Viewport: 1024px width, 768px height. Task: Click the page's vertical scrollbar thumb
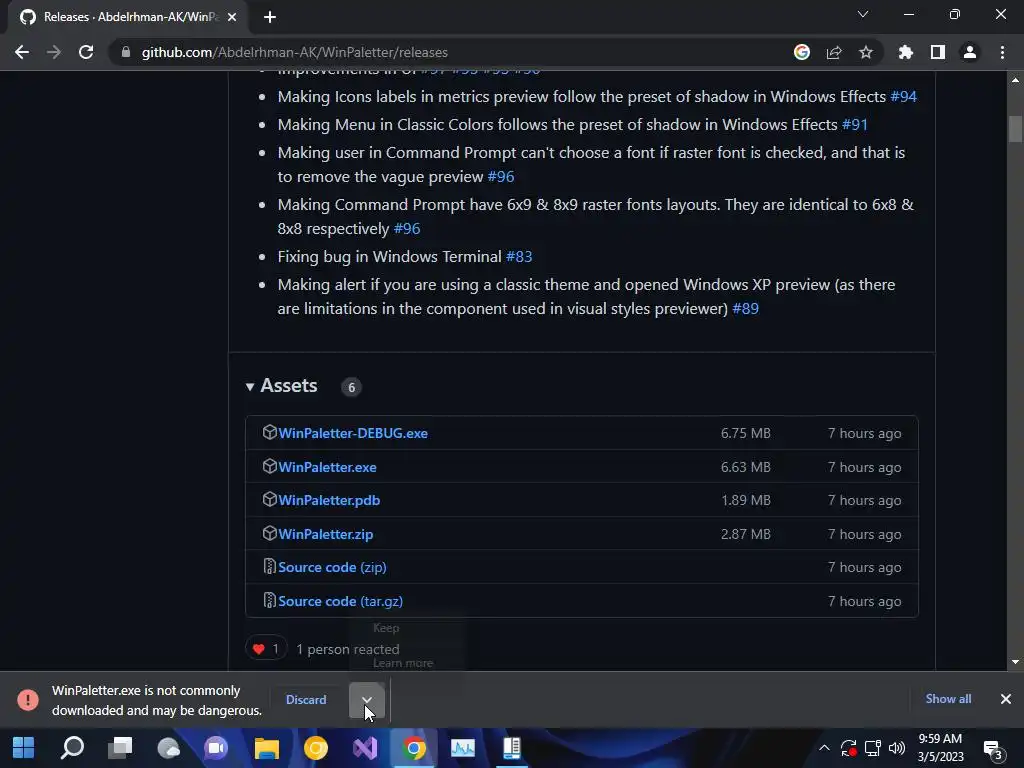(x=1015, y=129)
